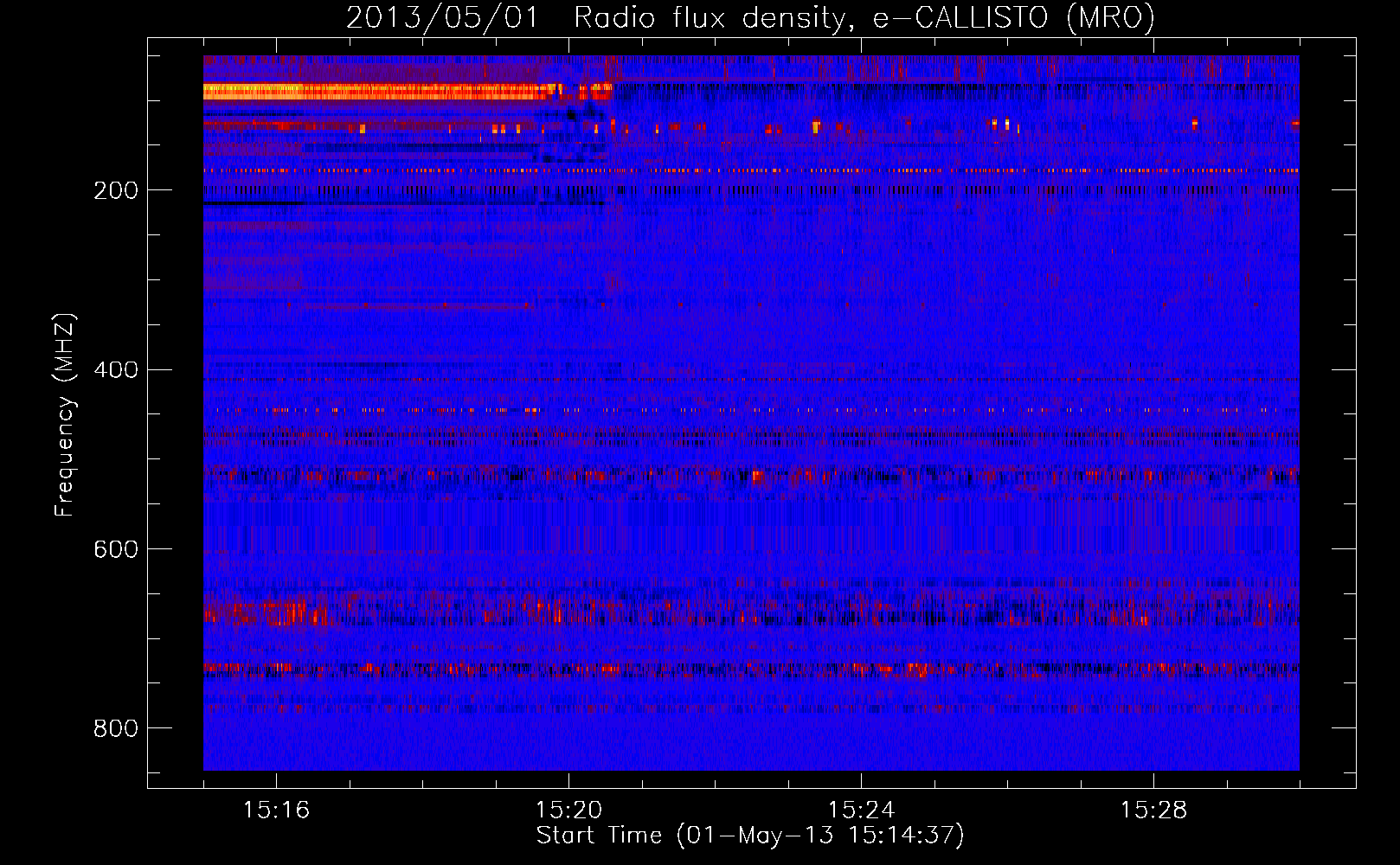Click the 600 frequency tick label

tap(115, 550)
